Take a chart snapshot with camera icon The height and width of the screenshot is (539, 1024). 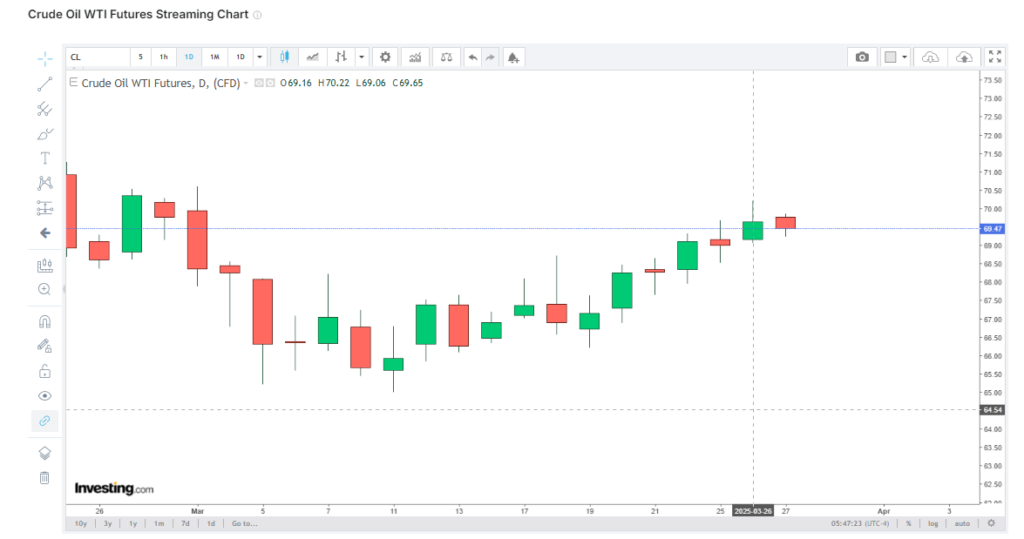coord(862,57)
